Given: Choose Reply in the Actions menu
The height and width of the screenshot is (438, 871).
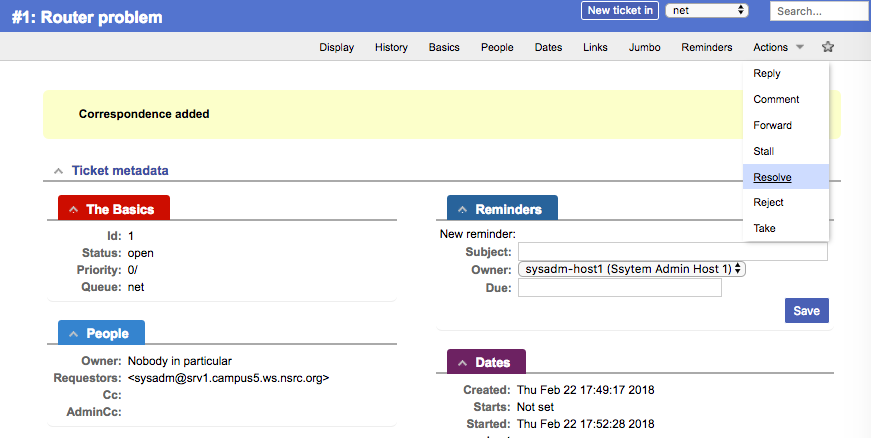Looking at the screenshot, I should click(767, 74).
